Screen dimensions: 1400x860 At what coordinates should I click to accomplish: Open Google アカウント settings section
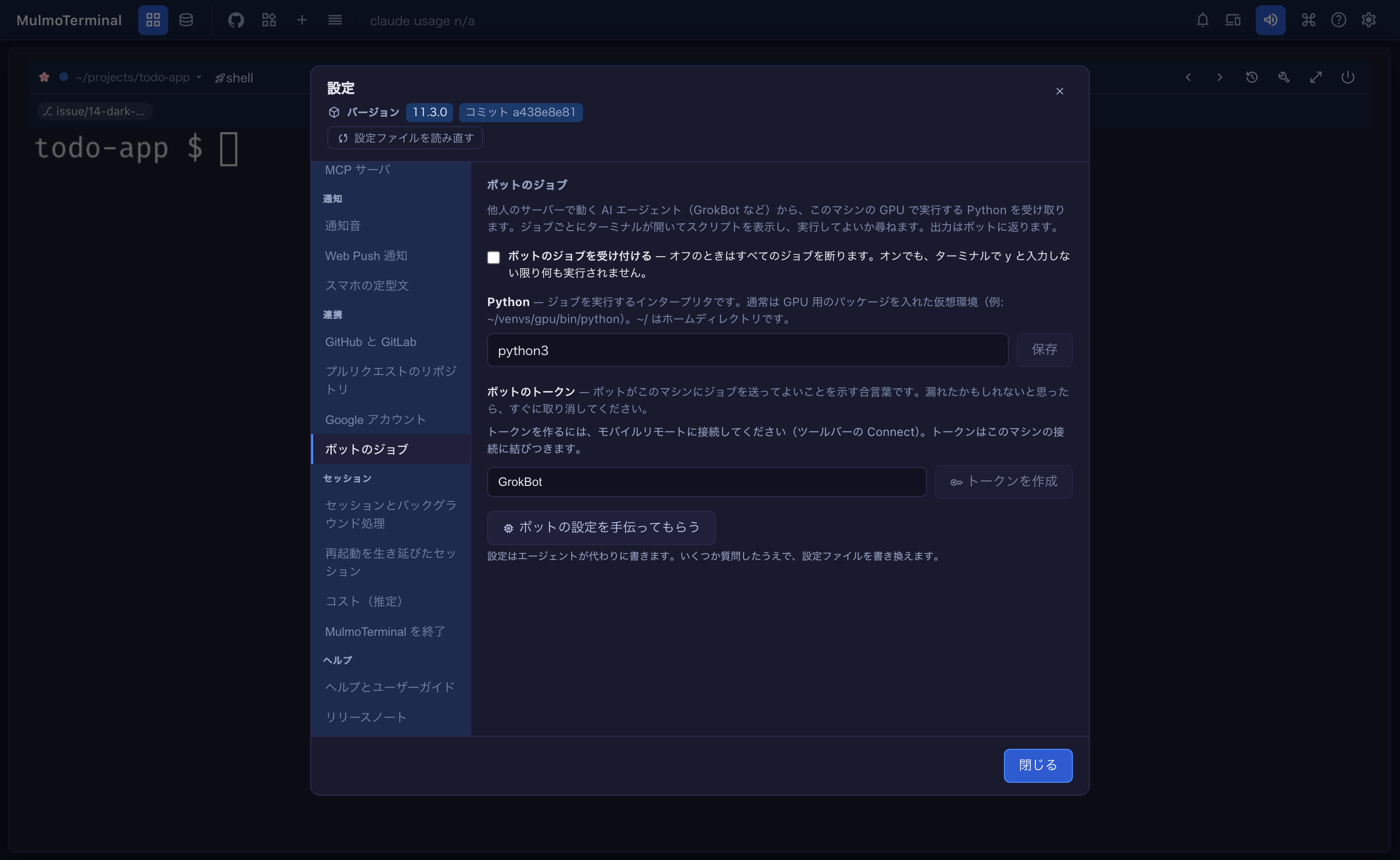[391, 420]
